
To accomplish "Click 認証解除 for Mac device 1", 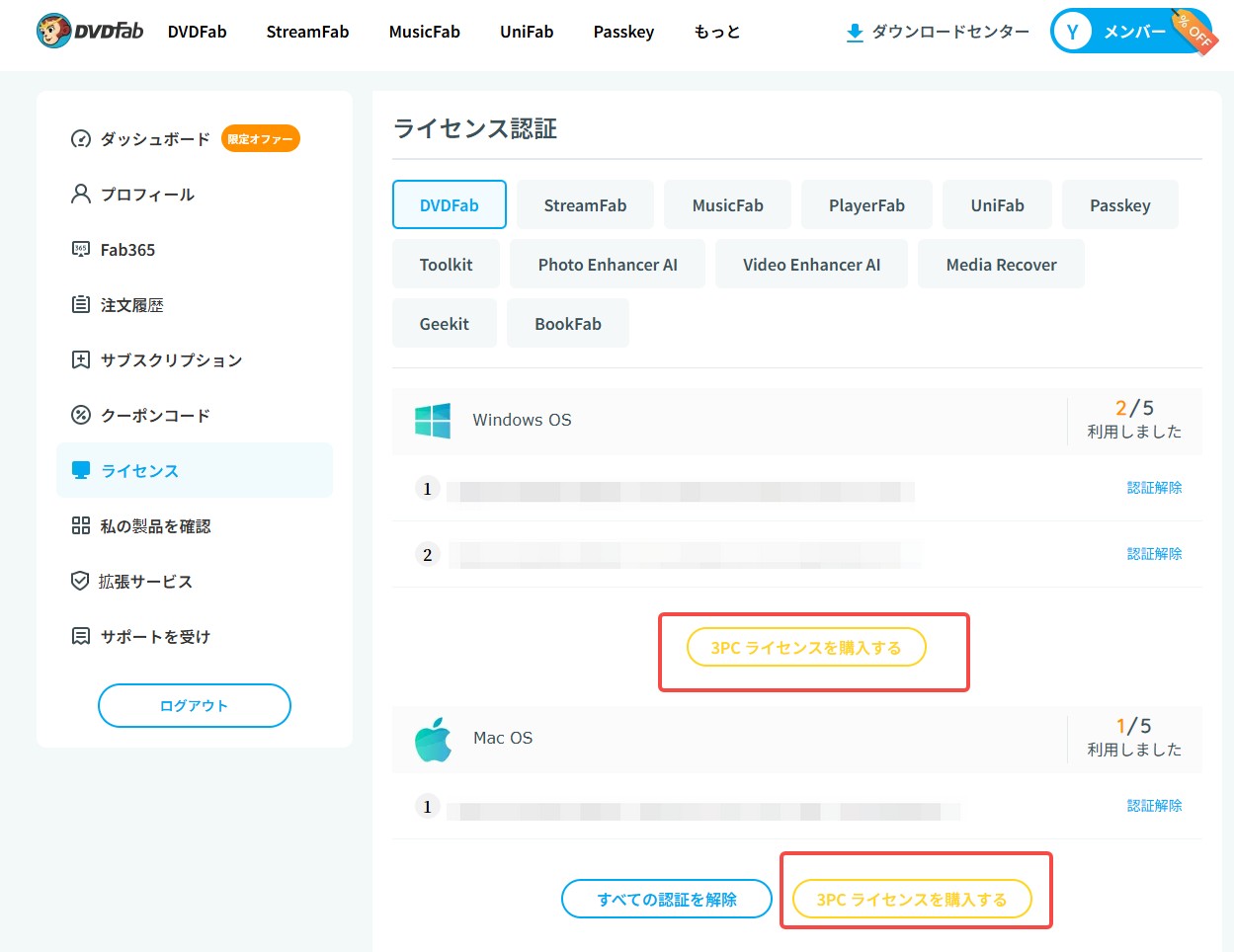I will (x=1155, y=806).
